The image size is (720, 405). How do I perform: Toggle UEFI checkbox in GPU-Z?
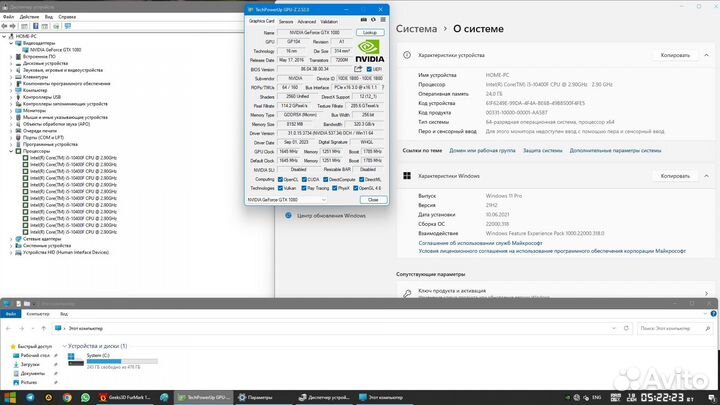tap(369, 69)
